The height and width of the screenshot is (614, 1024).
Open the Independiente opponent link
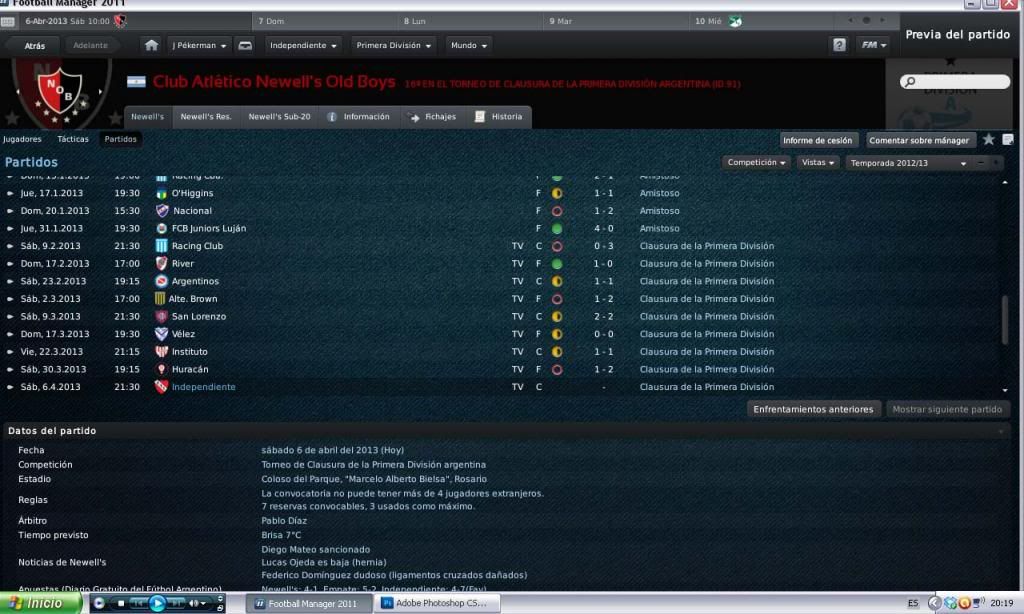pyautogui.click(x=204, y=387)
